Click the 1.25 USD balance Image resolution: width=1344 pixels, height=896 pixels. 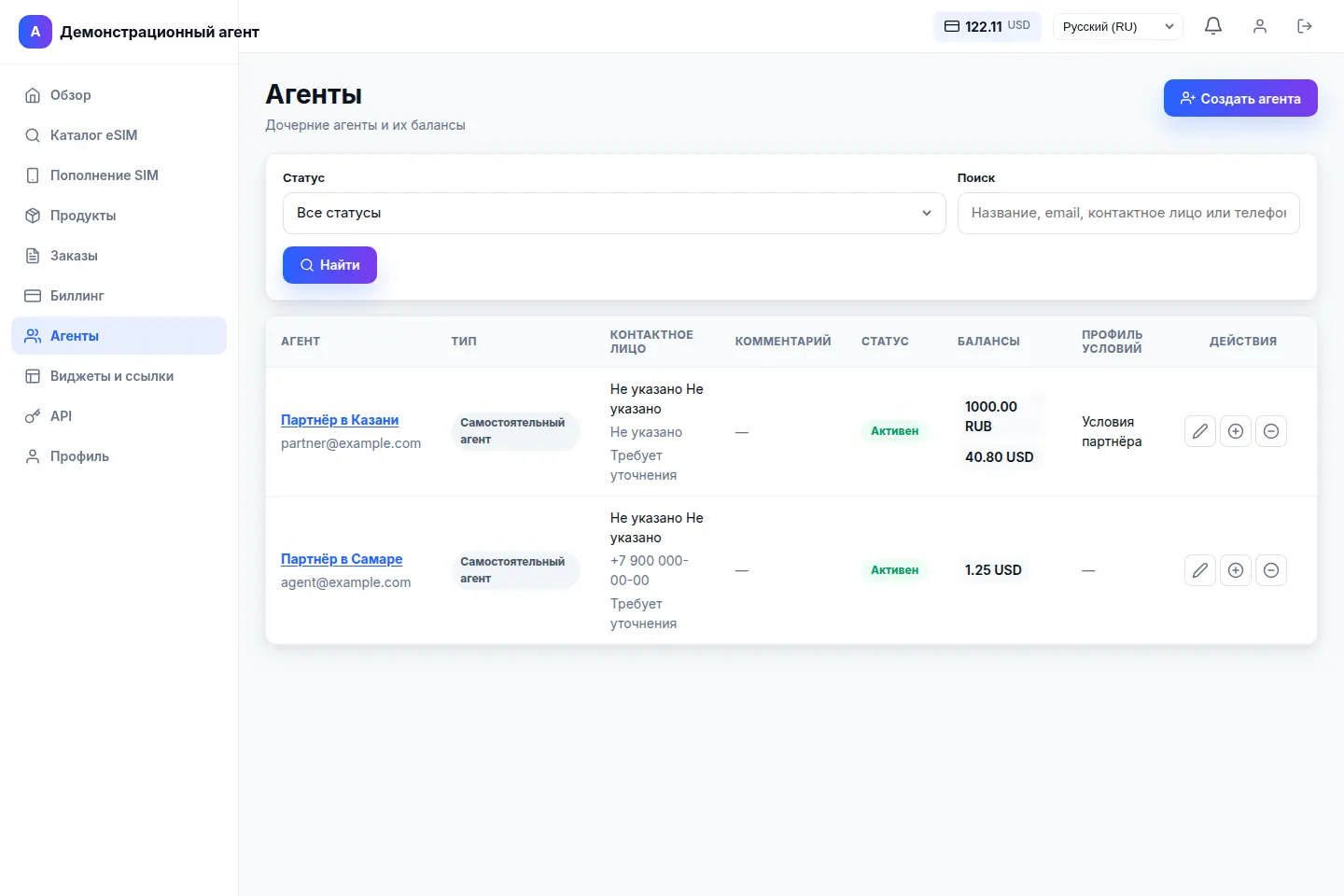pos(993,570)
